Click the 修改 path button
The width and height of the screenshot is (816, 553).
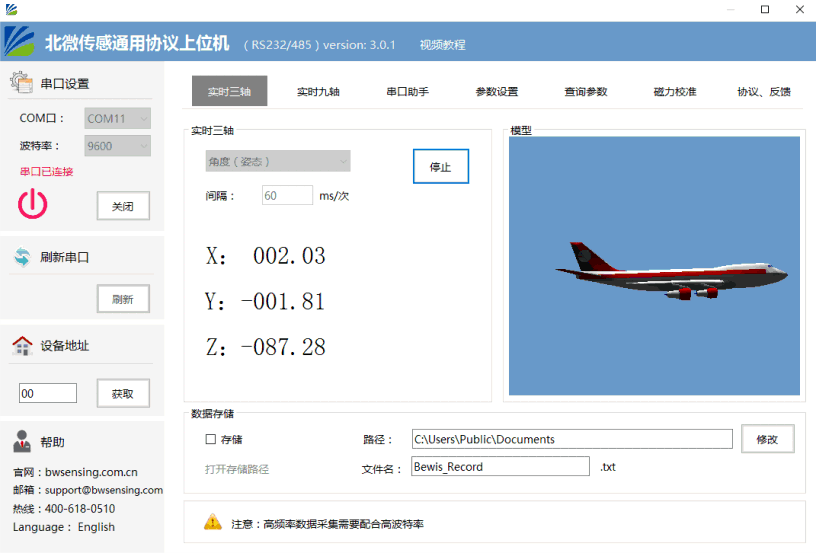(768, 439)
